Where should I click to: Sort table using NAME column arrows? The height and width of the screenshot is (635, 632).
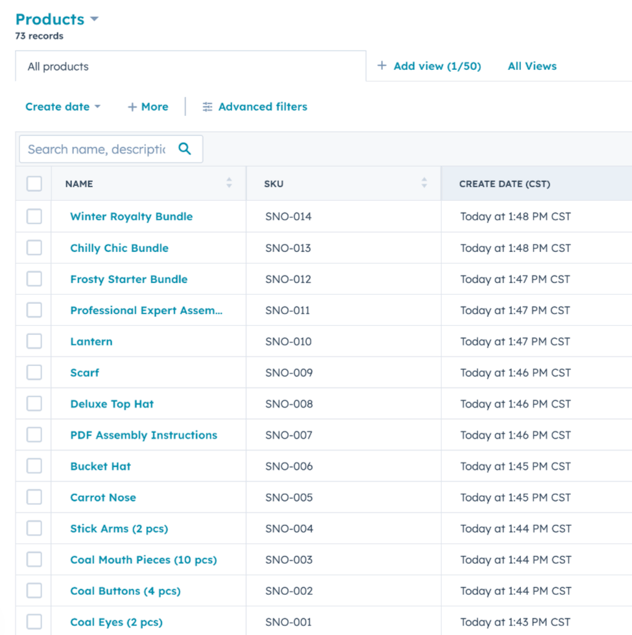click(x=229, y=183)
